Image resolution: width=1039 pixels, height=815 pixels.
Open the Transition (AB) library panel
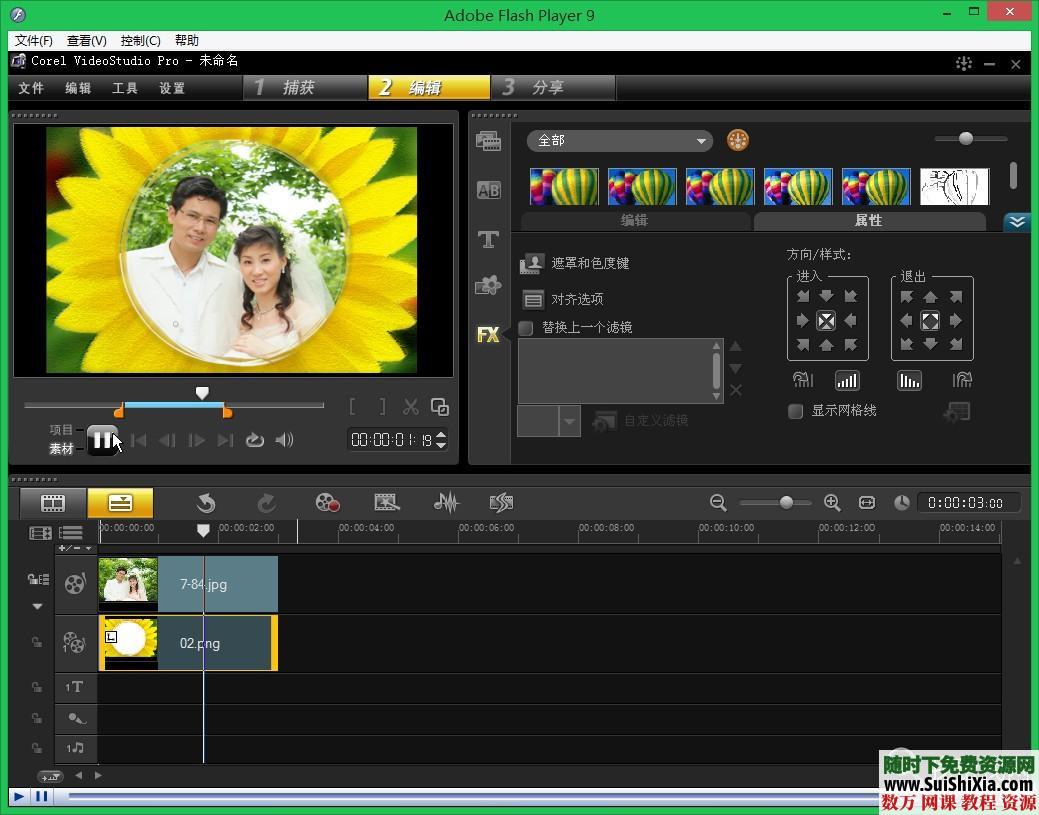pos(488,190)
